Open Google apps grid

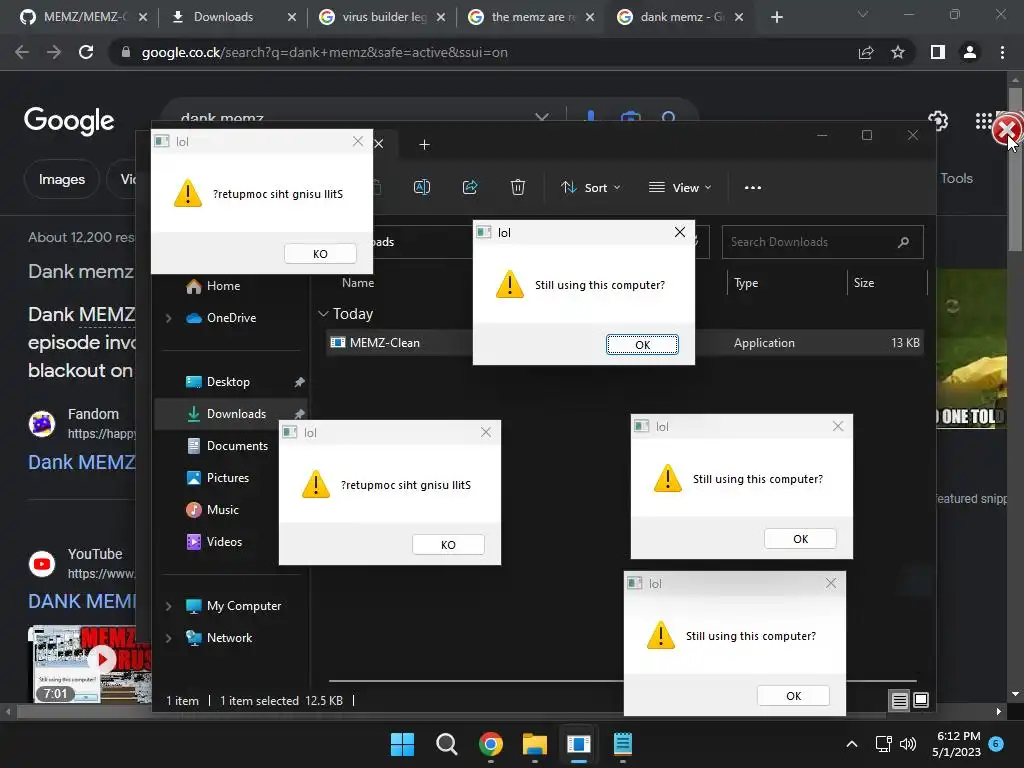click(x=984, y=121)
